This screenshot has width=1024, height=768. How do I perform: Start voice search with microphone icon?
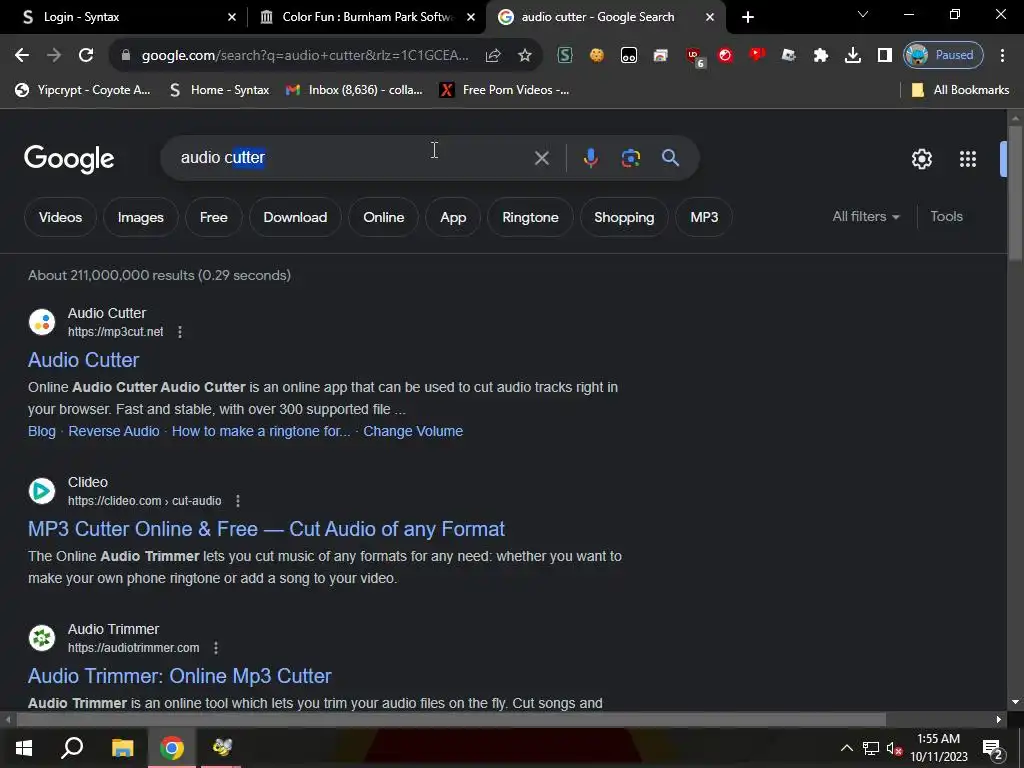coord(590,158)
